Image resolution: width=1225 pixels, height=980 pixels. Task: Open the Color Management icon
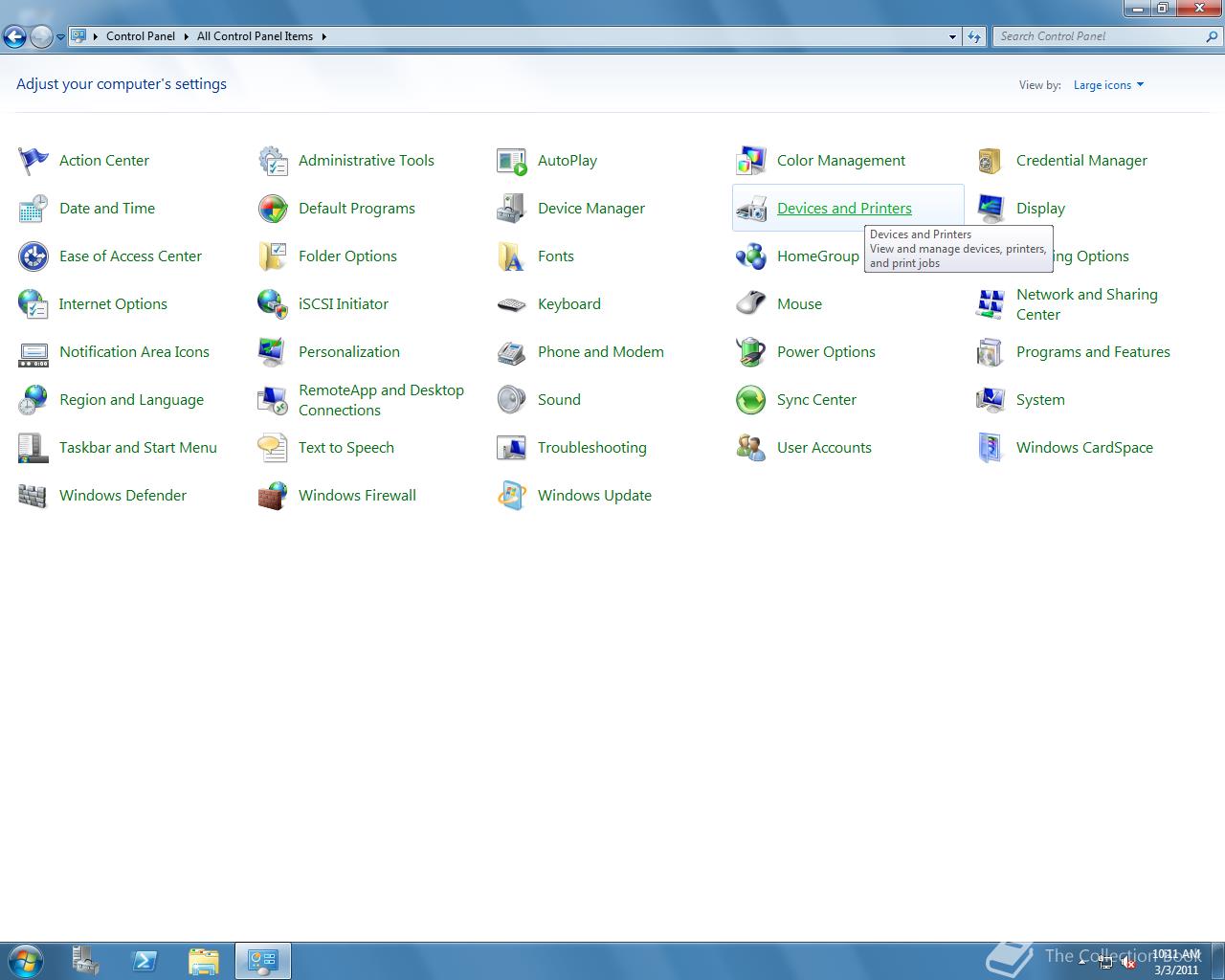pyautogui.click(x=751, y=161)
